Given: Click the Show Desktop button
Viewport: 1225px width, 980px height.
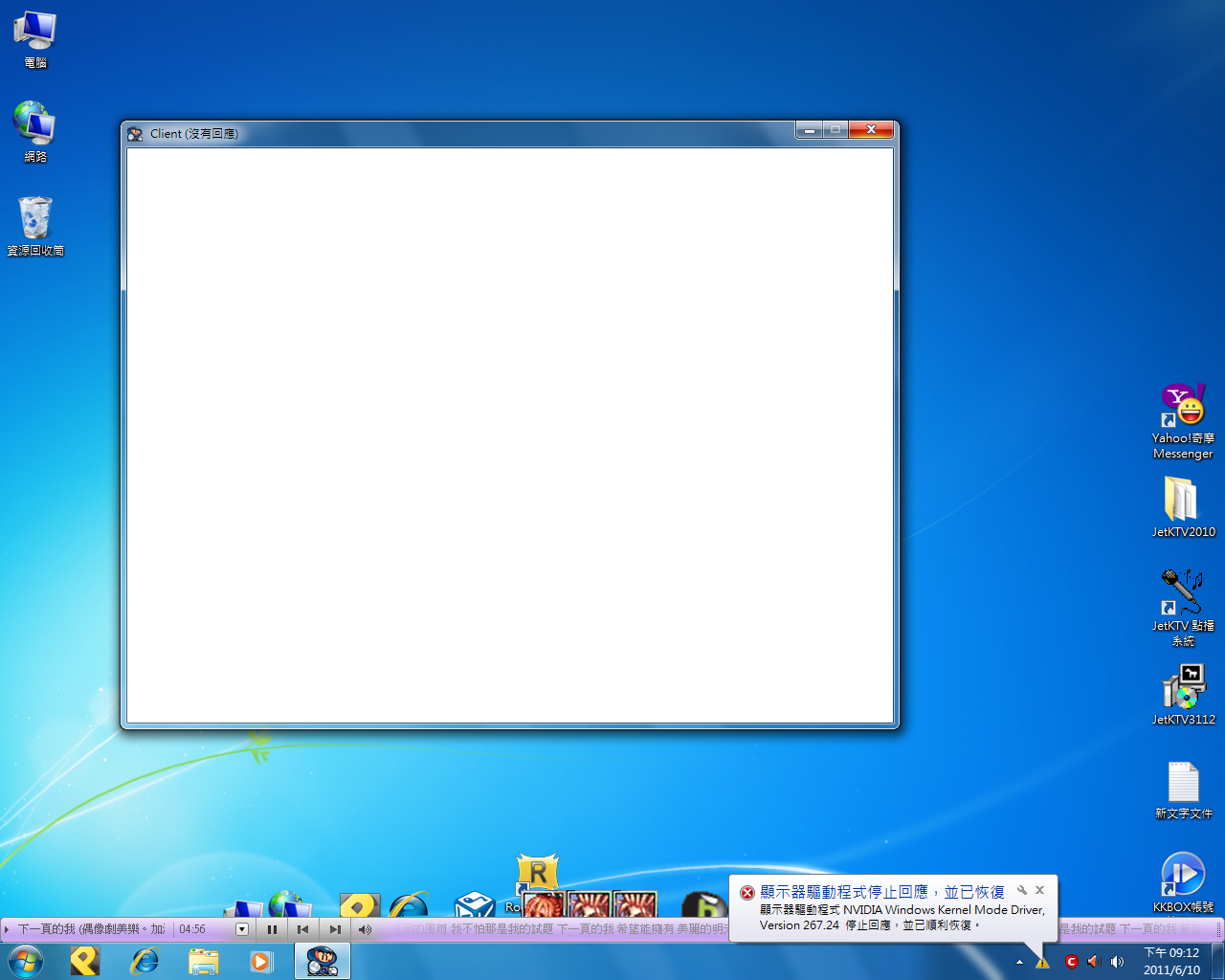Looking at the screenshot, I should (x=1218, y=961).
